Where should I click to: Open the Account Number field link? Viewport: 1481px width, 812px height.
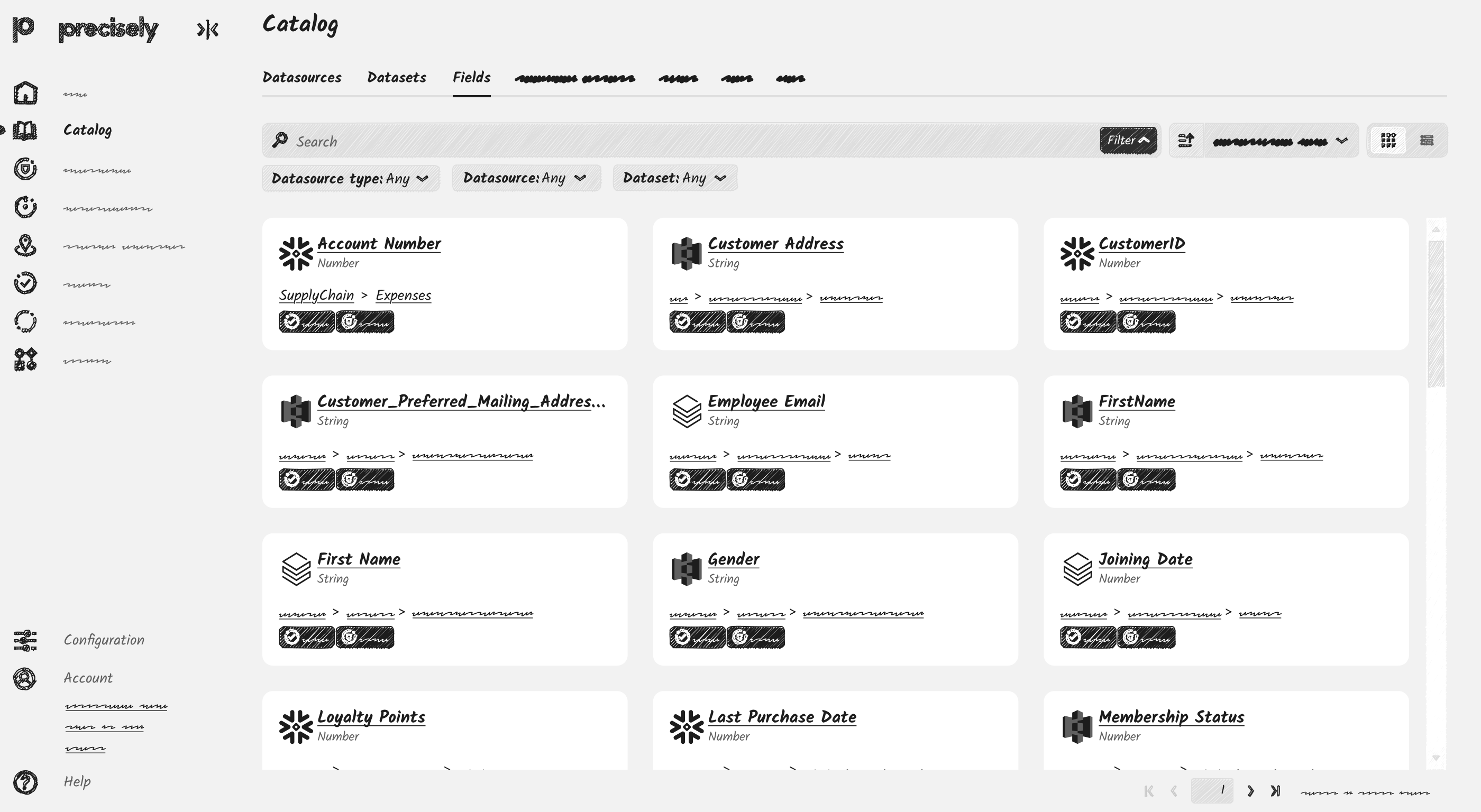point(379,244)
